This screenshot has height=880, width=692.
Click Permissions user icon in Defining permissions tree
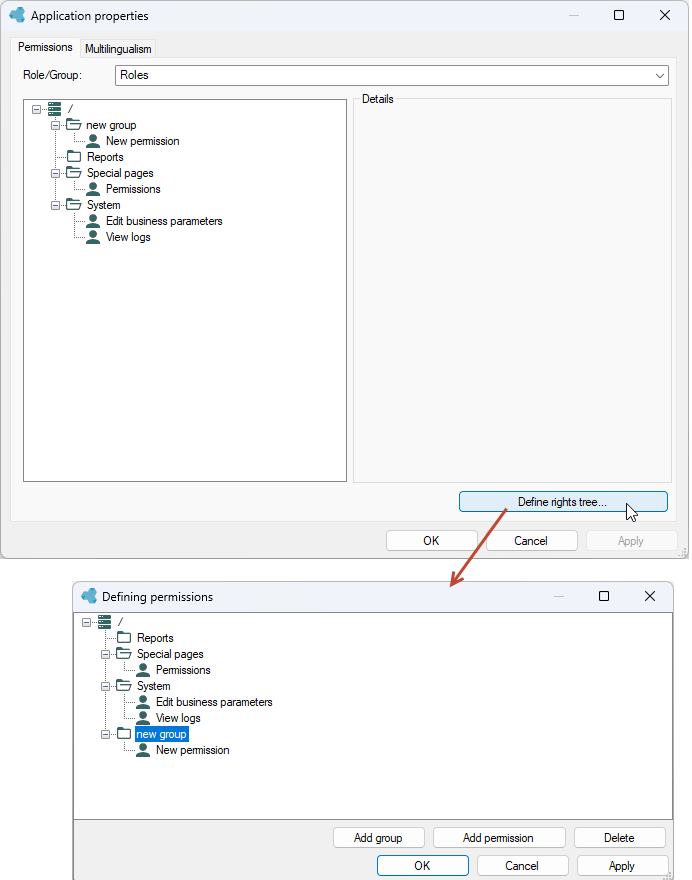tap(143, 670)
